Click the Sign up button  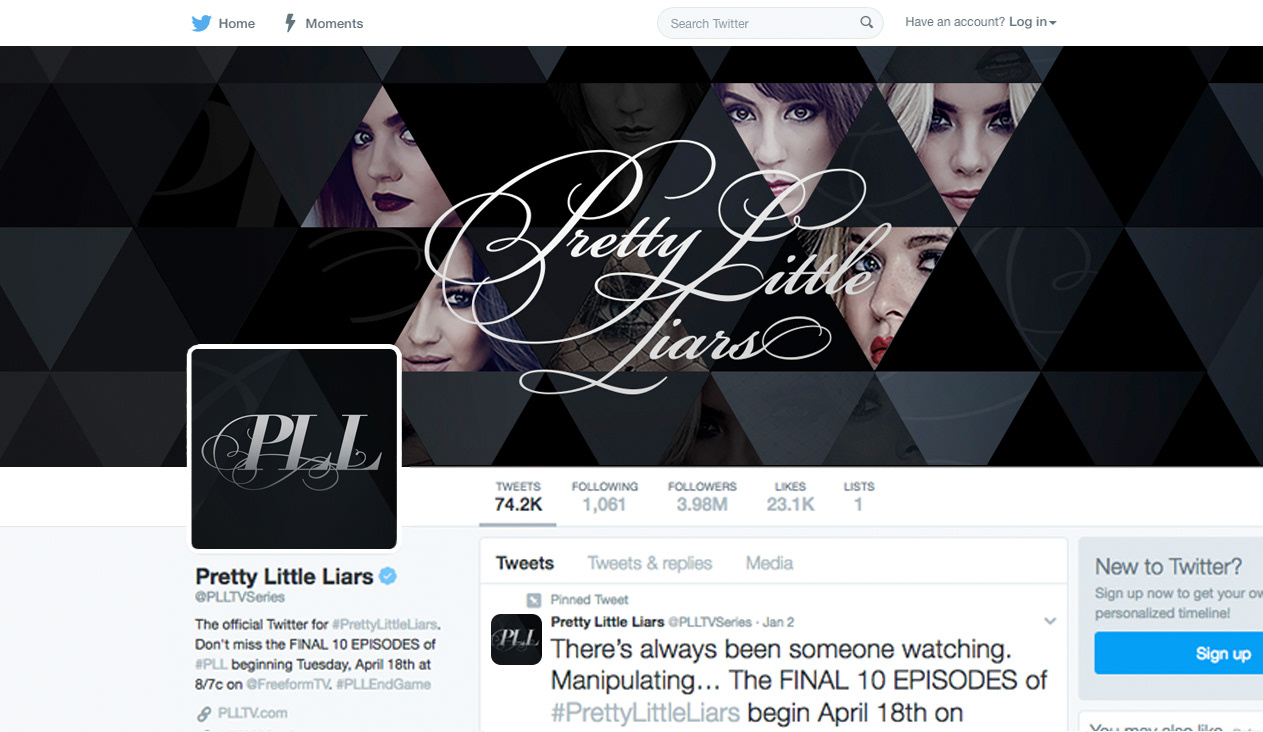(x=1178, y=653)
